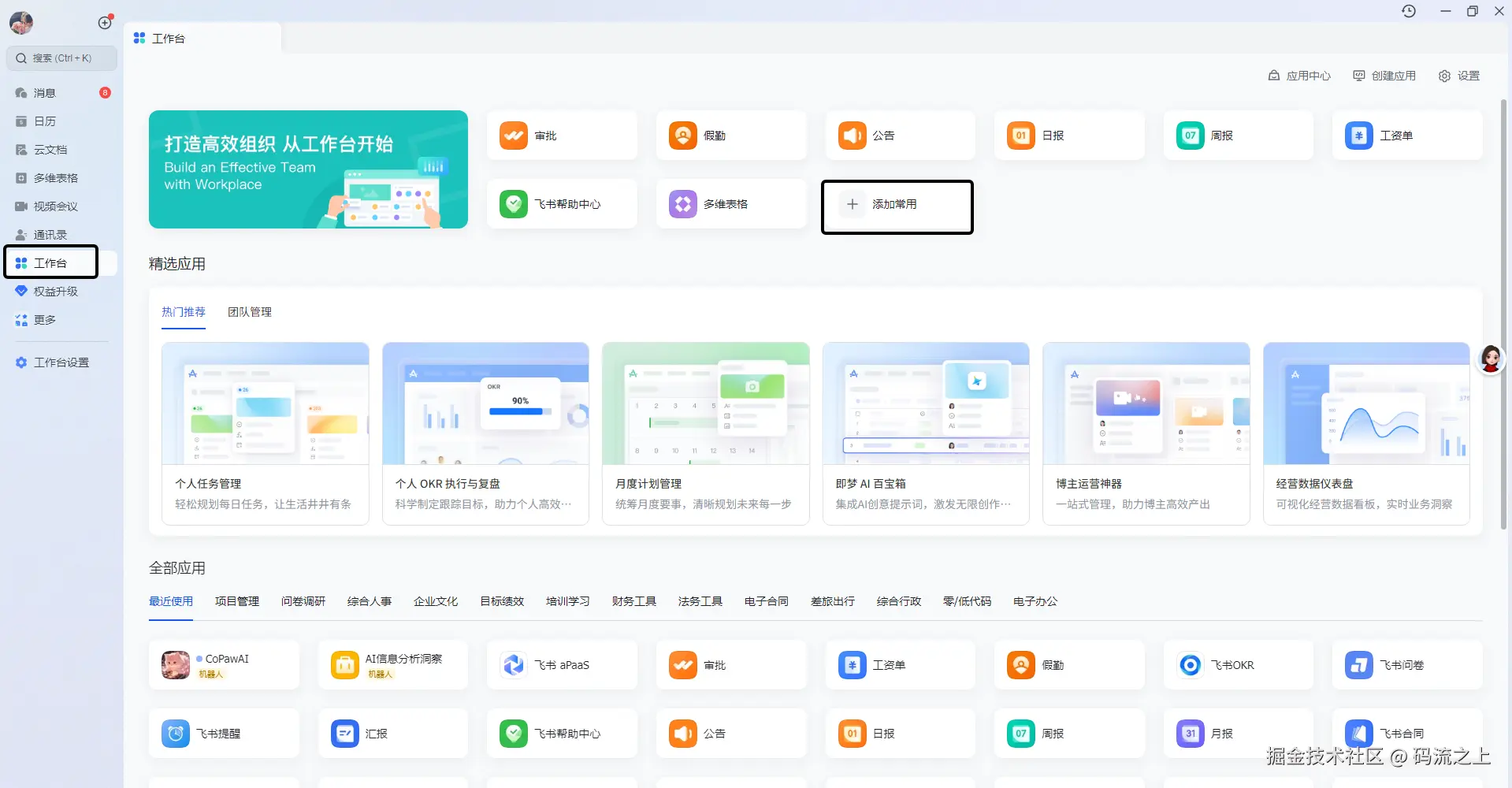Open the 日报 app in favorites row
Screen dimensions: 1512x788
tap(1069, 136)
